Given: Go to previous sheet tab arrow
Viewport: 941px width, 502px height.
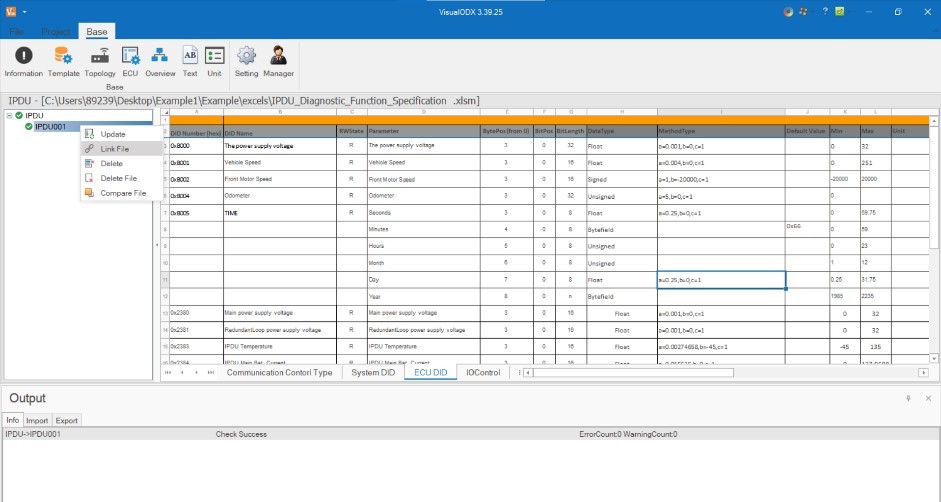Looking at the screenshot, I should pos(182,372).
